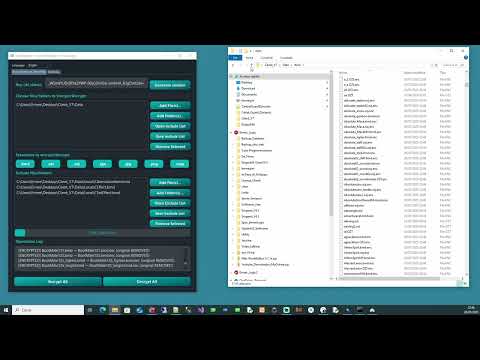Image resolution: width=480 pixels, height=360 pixels.
Task: Select Quick access in navigation pane
Action: pyautogui.click(x=249, y=76)
